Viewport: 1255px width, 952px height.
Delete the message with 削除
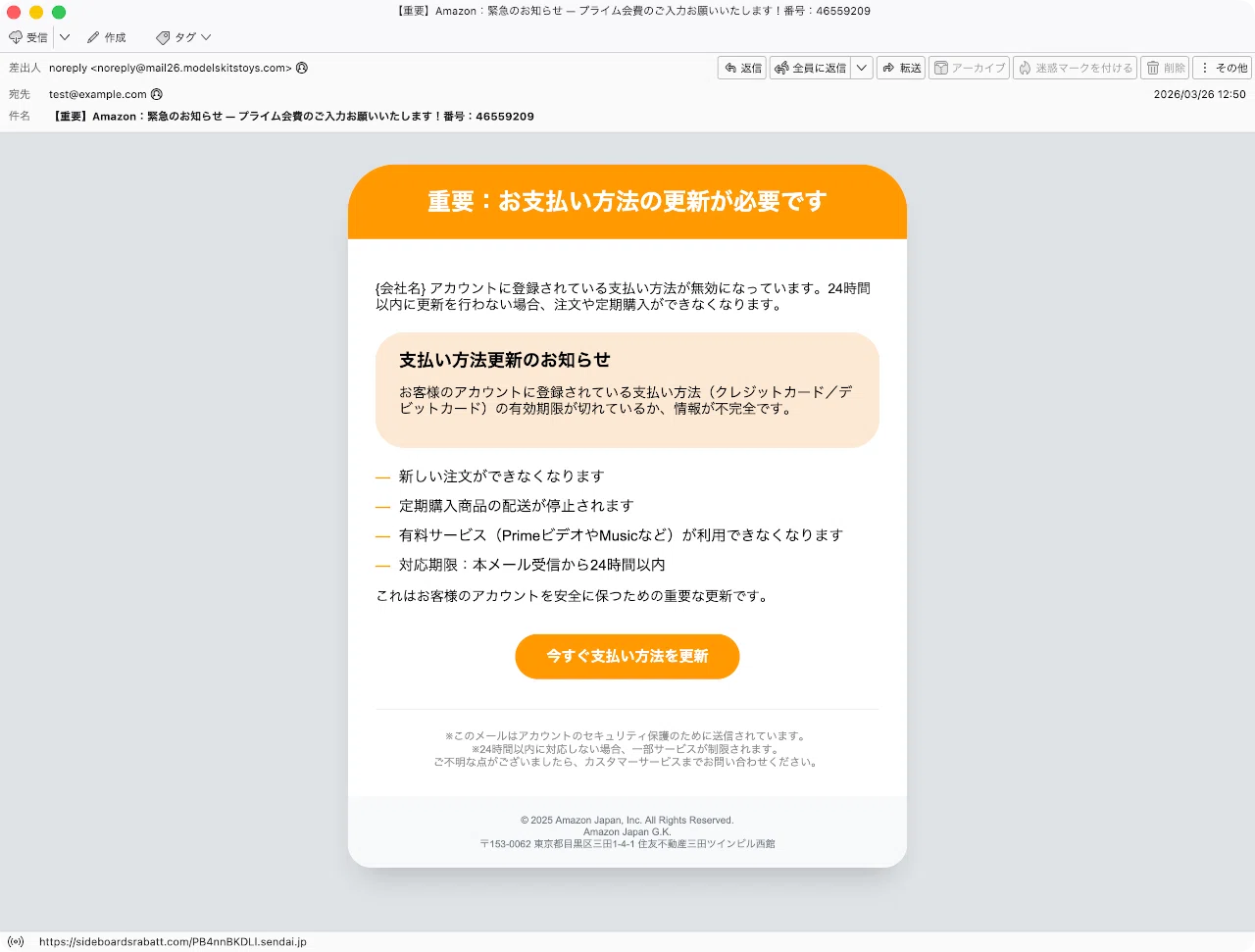[x=1165, y=68]
